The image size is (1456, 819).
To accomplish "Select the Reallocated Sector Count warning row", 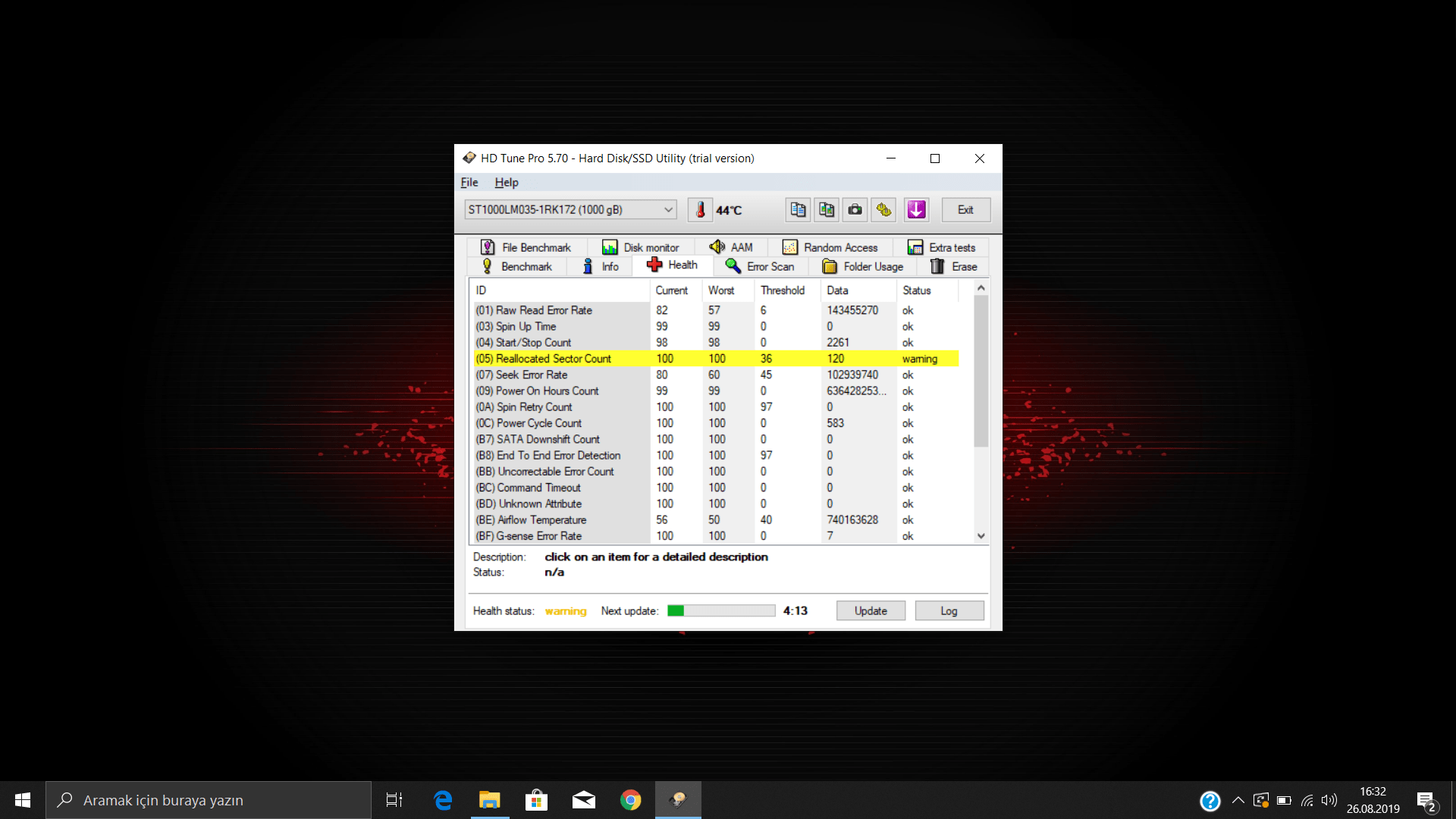I will (682, 358).
